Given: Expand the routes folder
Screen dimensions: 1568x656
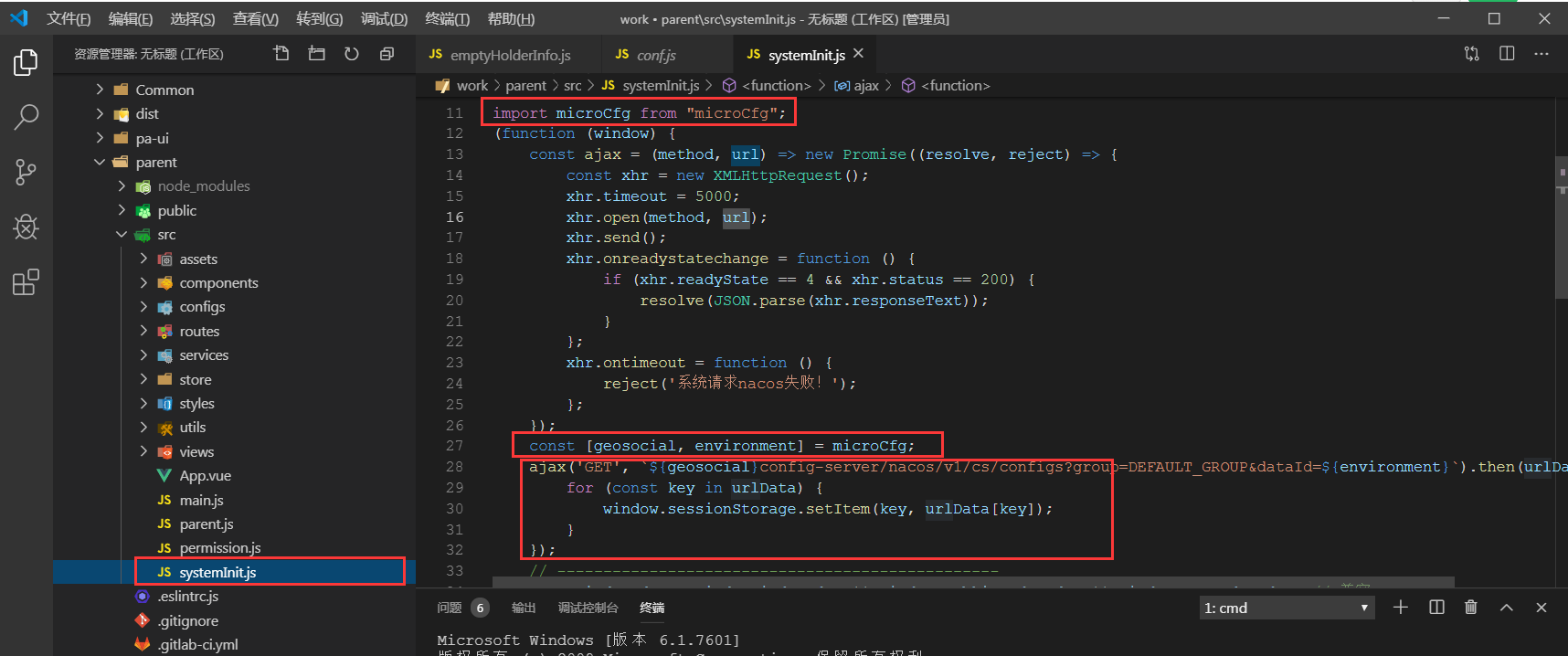Looking at the screenshot, I should pyautogui.click(x=143, y=331).
